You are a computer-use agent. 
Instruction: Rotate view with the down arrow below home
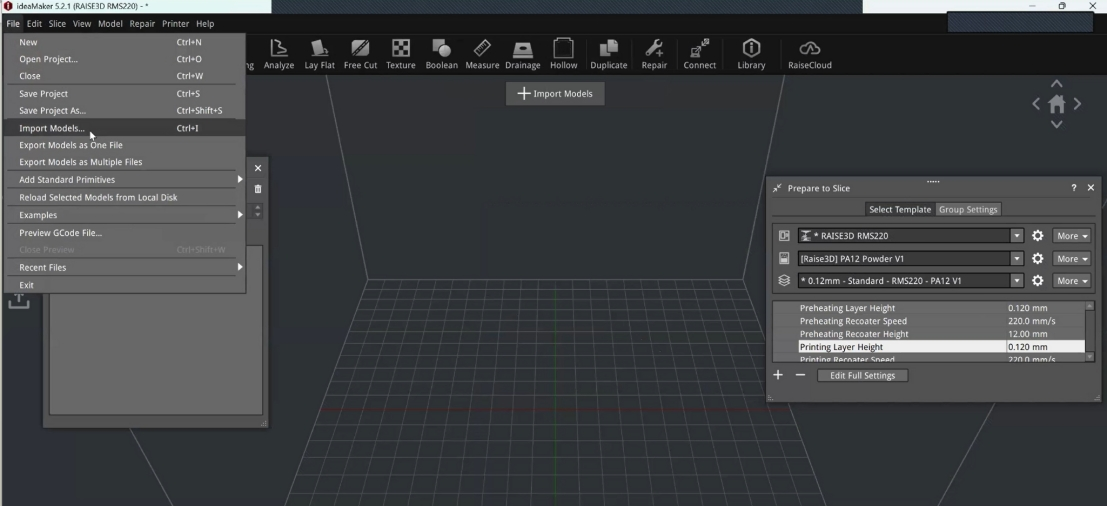coord(1056,124)
